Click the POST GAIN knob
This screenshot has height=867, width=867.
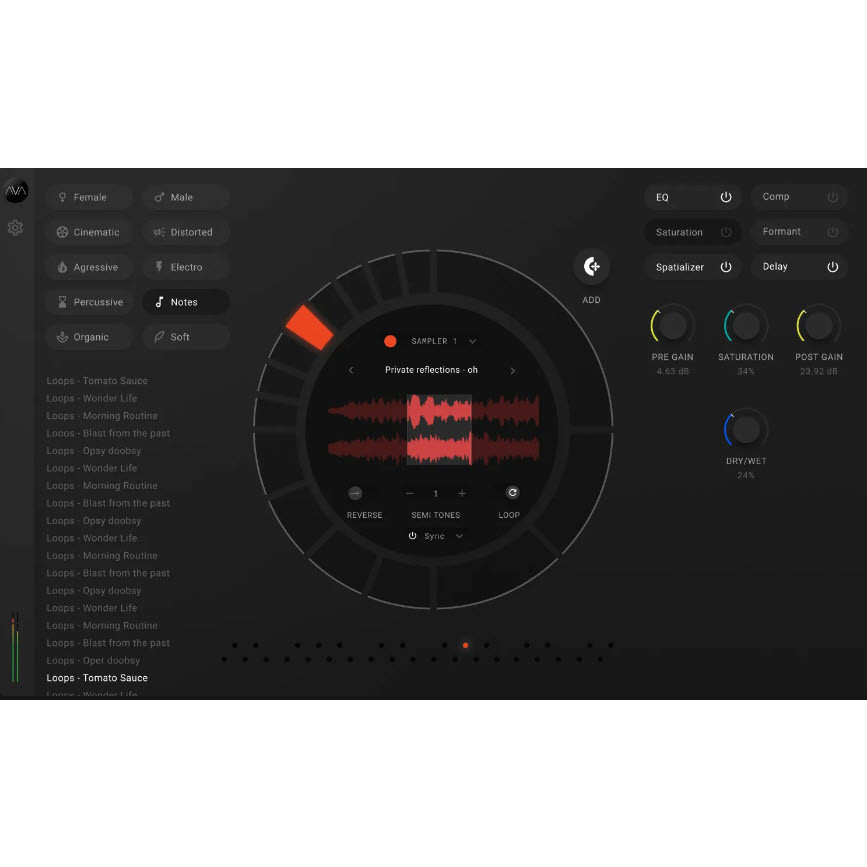click(x=819, y=326)
